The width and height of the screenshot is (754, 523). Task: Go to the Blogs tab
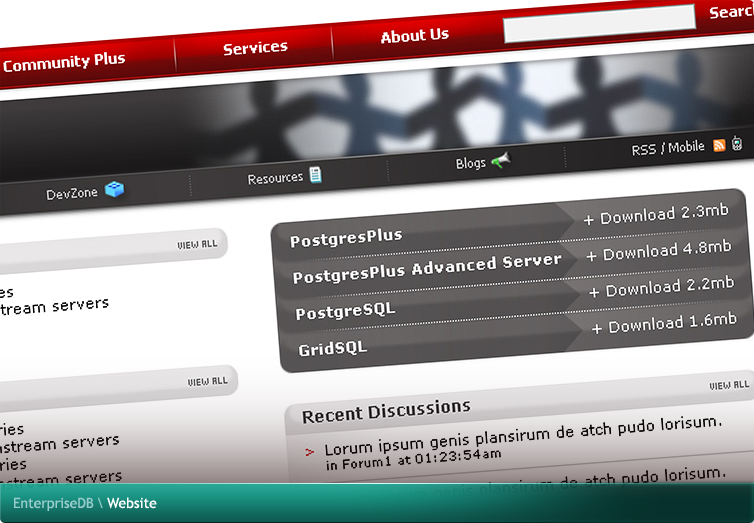coord(471,163)
